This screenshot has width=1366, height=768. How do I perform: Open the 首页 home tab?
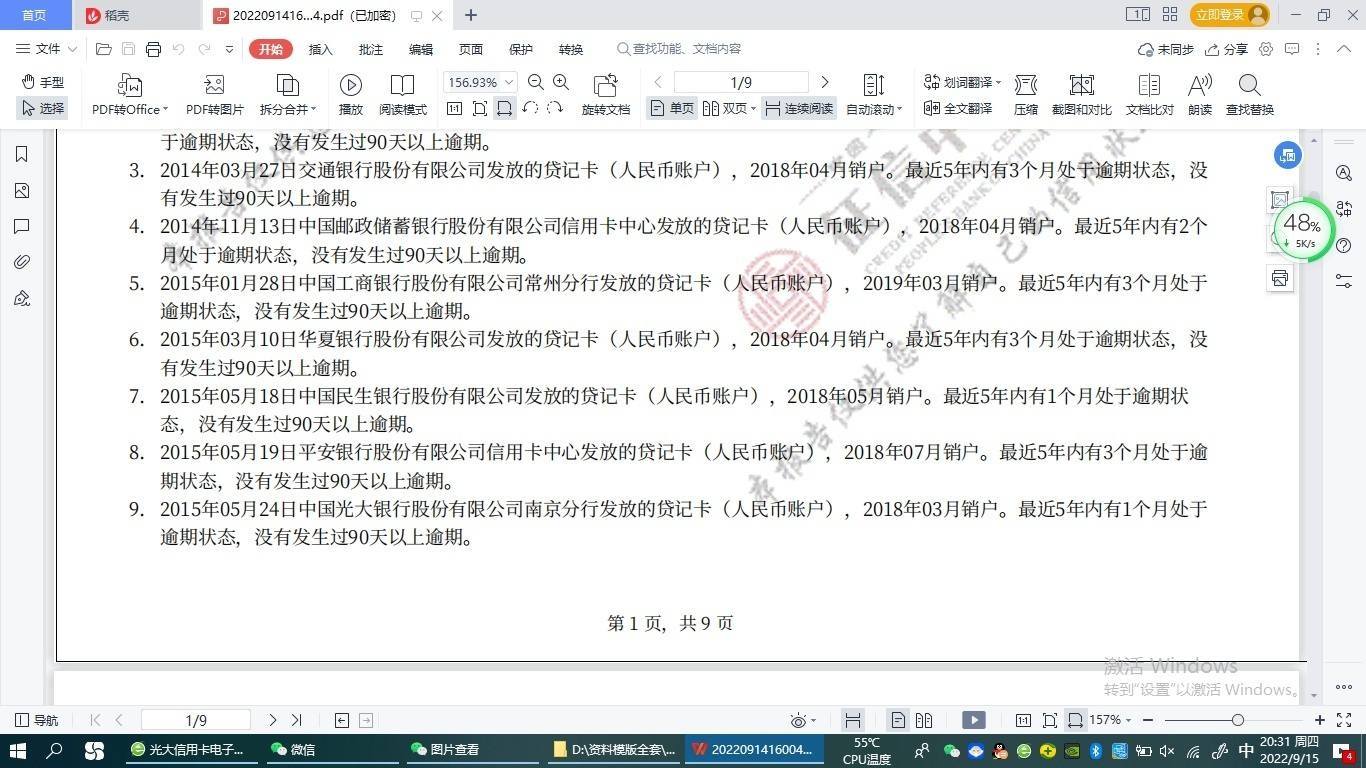[x=34, y=15]
